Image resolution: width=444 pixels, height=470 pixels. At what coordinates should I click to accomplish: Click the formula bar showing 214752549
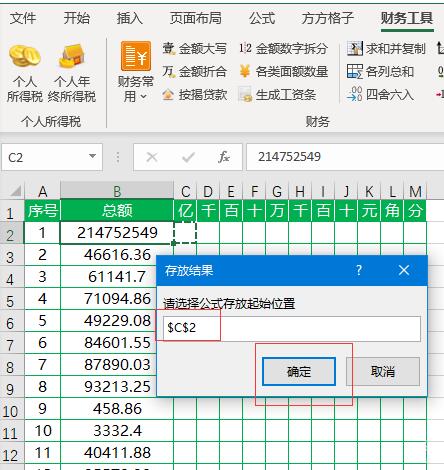(345, 157)
